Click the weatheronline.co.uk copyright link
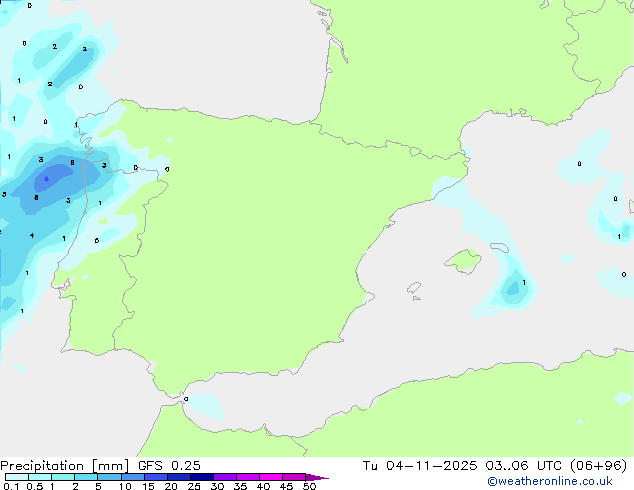The image size is (634, 490). coord(550,481)
